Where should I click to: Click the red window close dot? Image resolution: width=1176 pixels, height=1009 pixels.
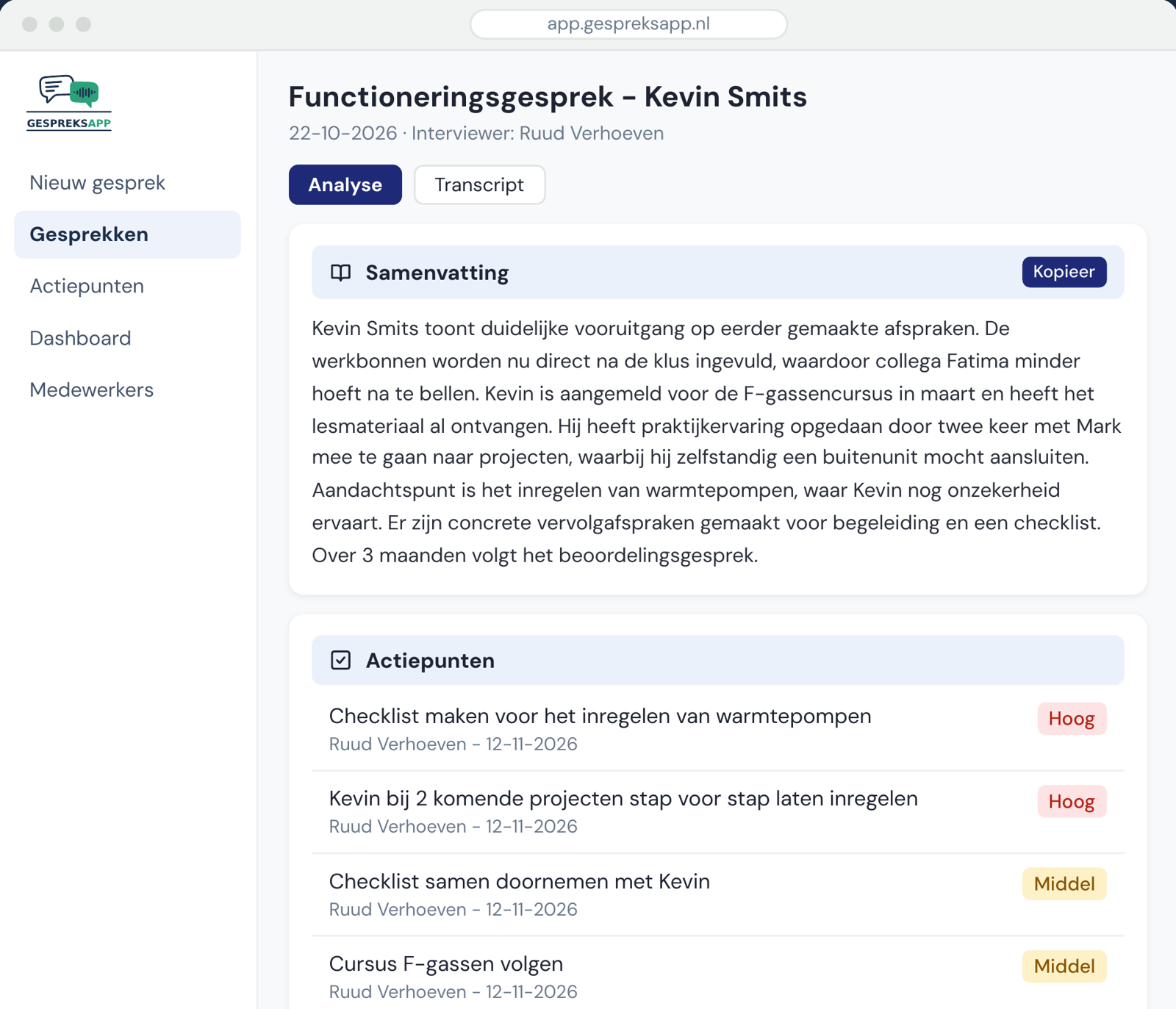coord(29,24)
